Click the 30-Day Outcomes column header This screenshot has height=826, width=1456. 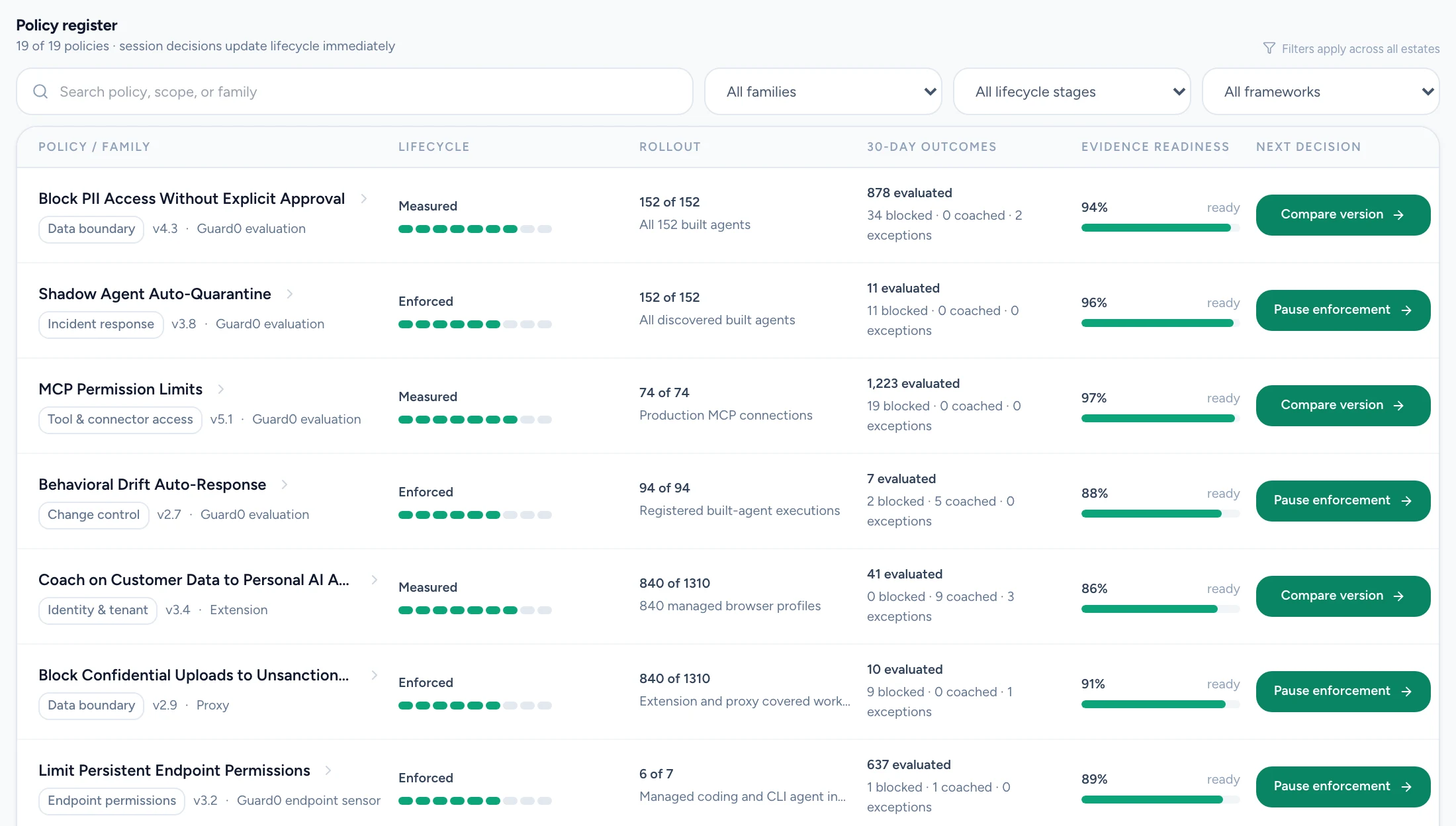(x=932, y=147)
